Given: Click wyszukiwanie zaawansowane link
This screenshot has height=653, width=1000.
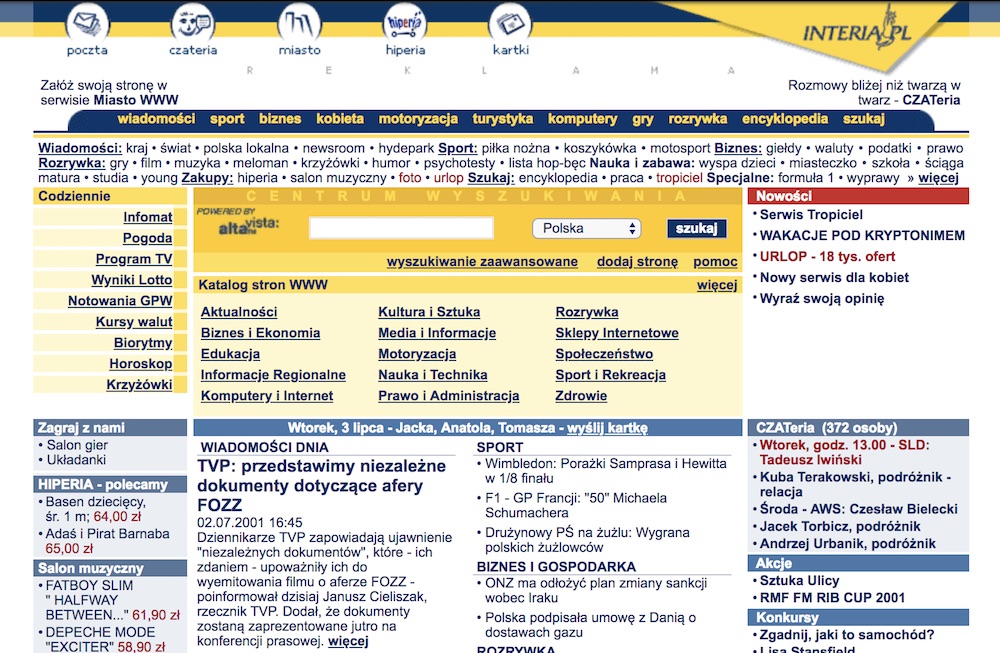Looking at the screenshot, I should click(482, 261).
